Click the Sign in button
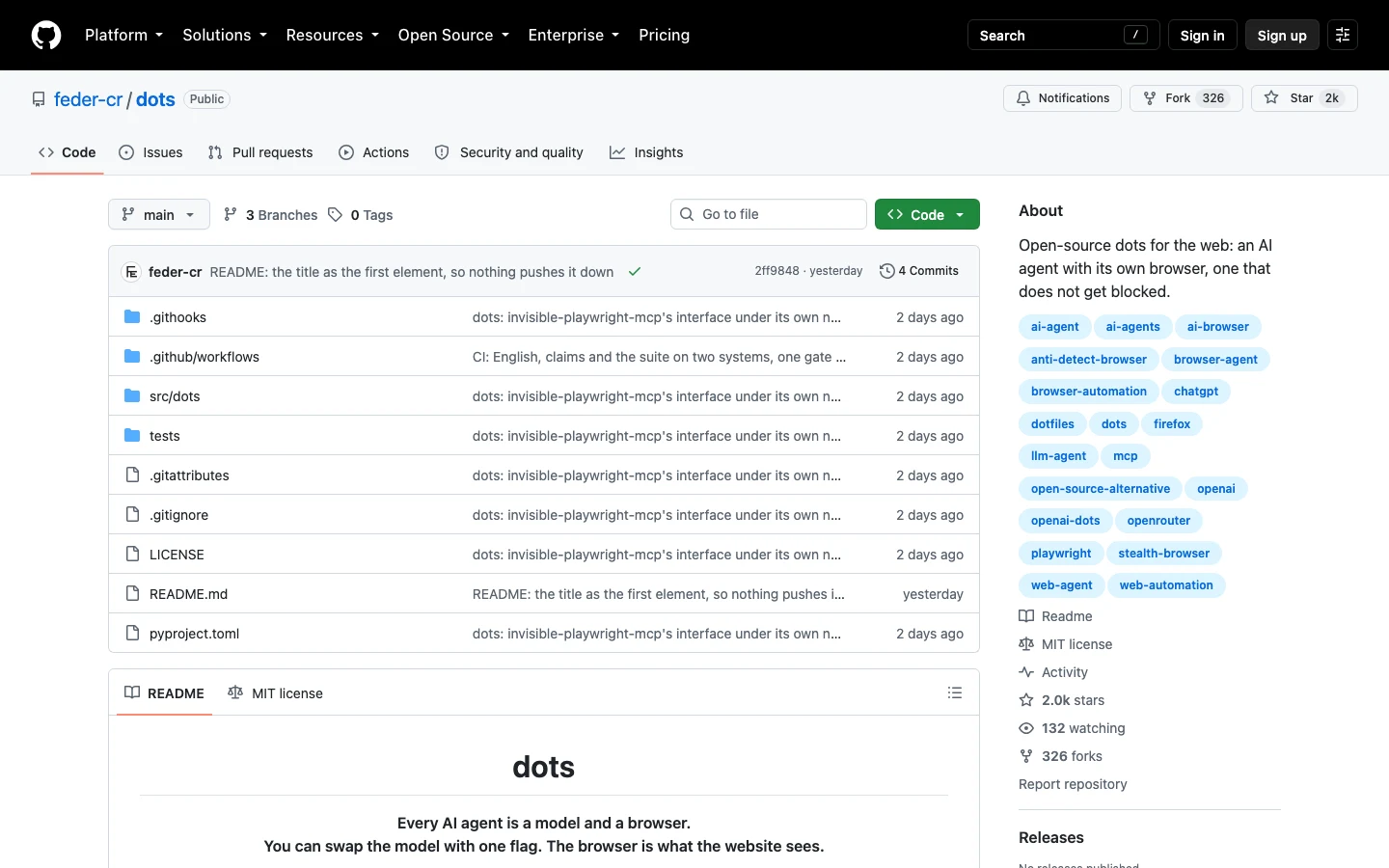The width and height of the screenshot is (1389, 868). tap(1202, 35)
